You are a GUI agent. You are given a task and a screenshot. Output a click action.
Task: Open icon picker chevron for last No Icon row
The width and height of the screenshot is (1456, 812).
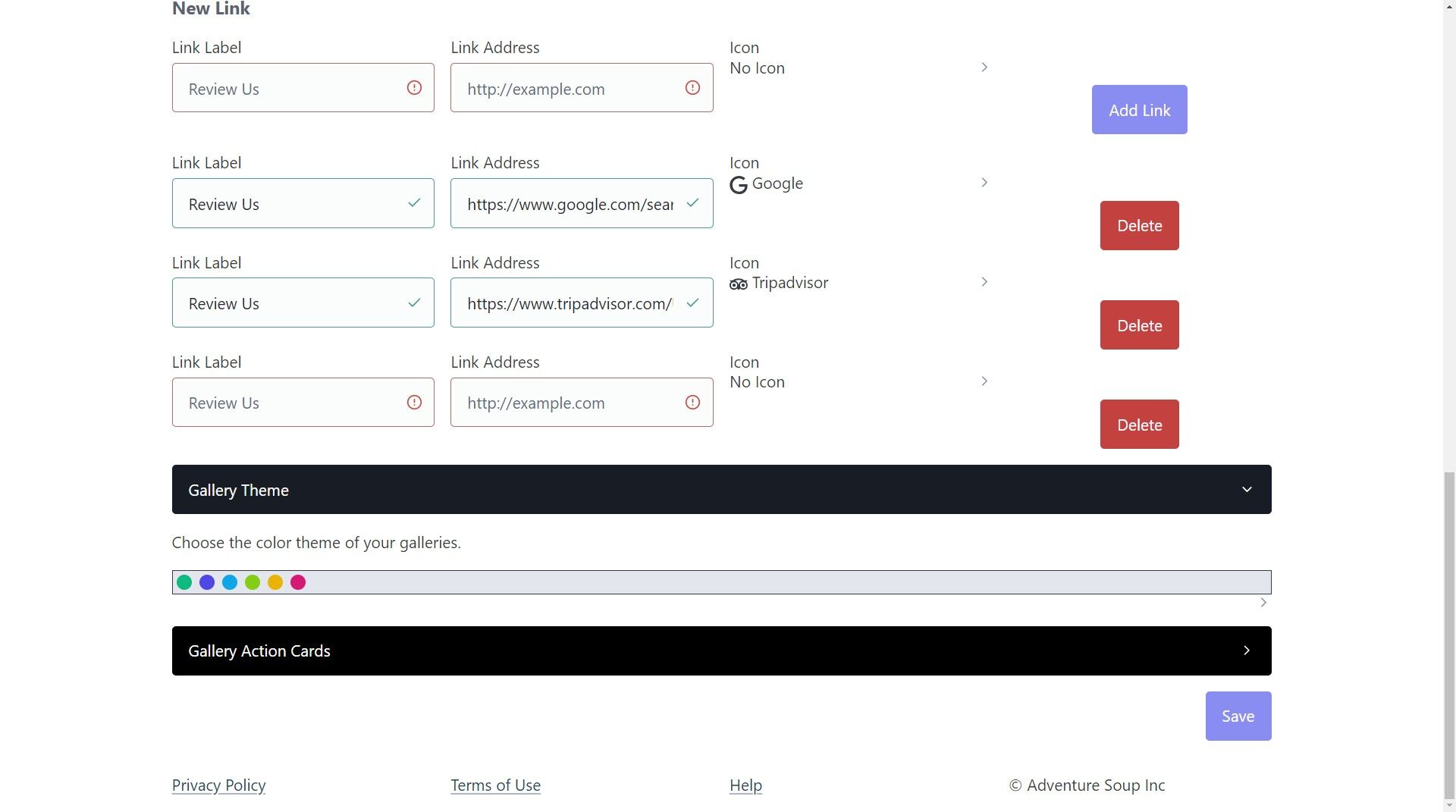984,381
